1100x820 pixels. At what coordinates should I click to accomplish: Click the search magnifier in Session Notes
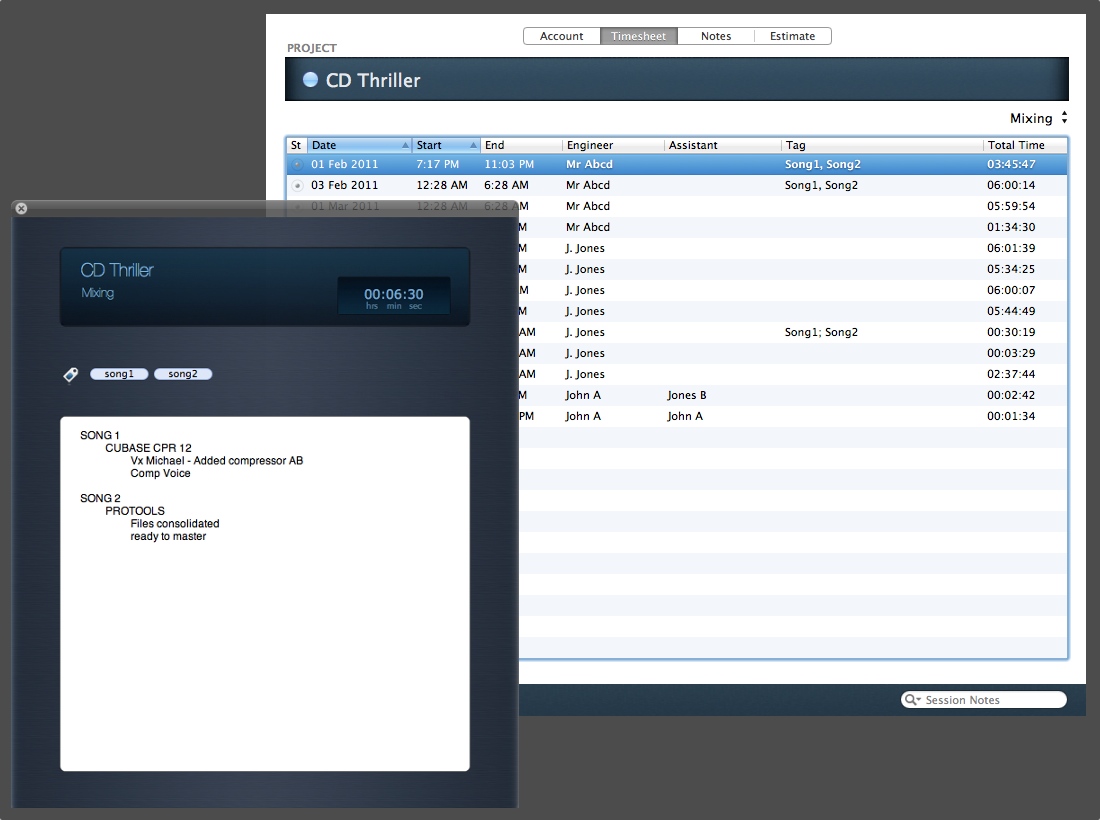click(912, 700)
